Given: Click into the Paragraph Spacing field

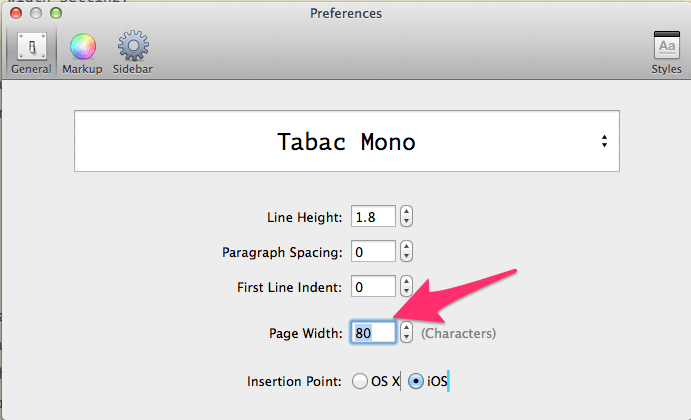Looking at the screenshot, I should click(373, 251).
